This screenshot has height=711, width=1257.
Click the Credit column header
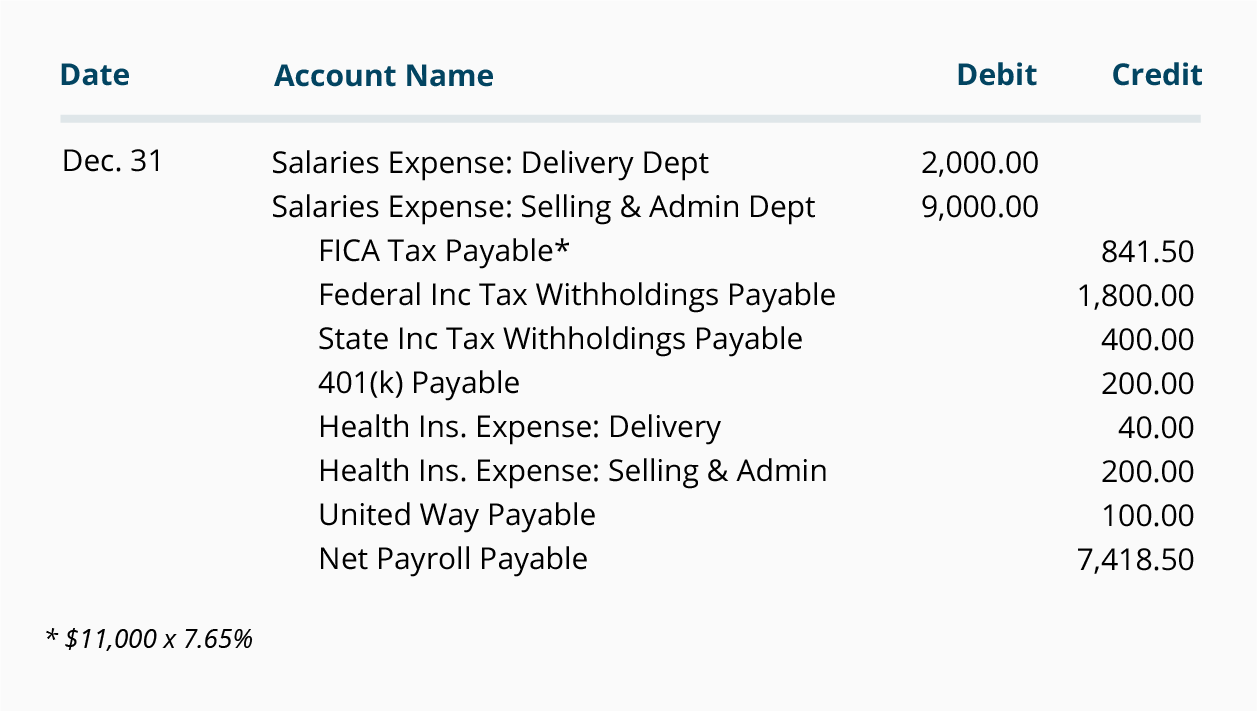pyautogui.click(x=1157, y=75)
